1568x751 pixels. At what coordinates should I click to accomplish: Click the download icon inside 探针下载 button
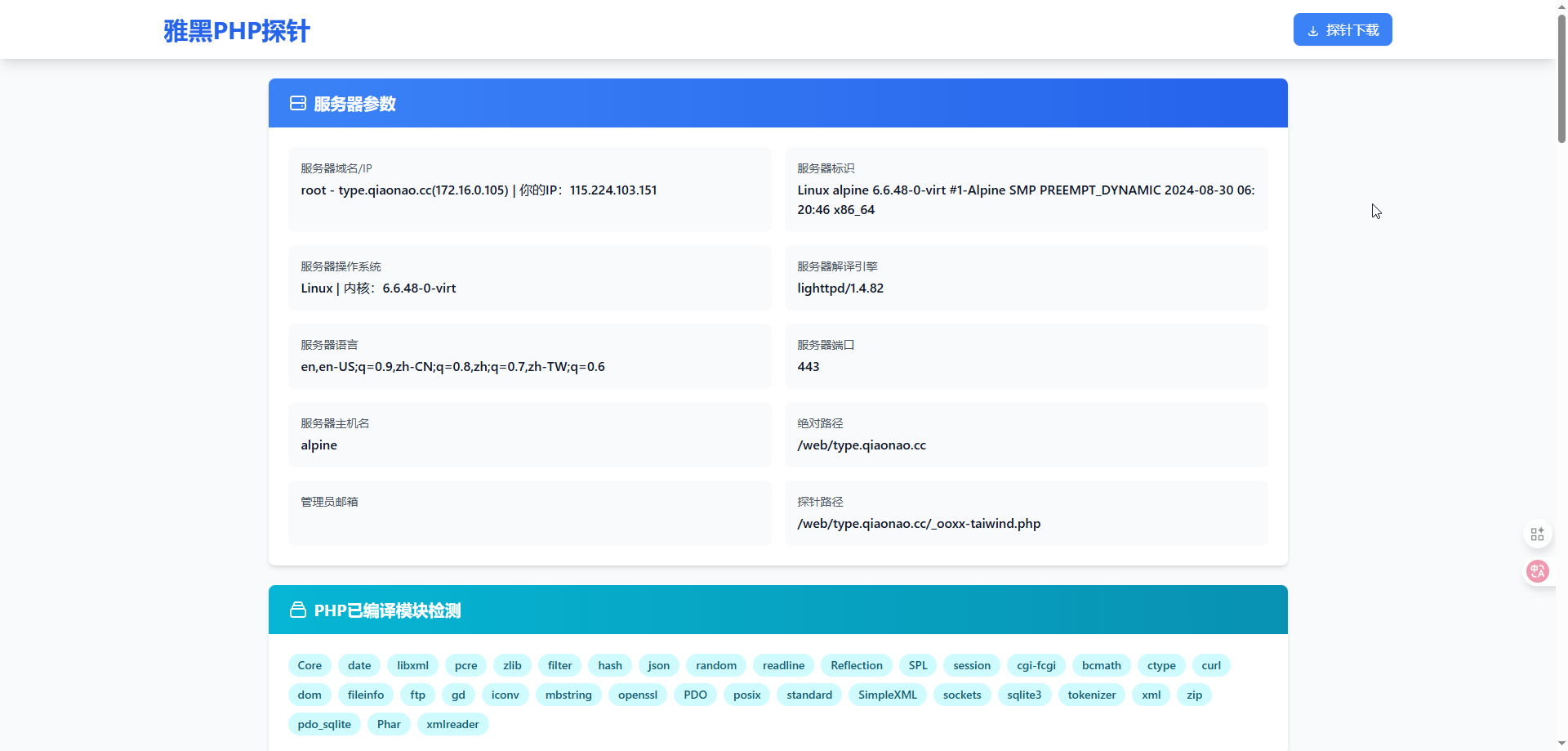tap(1313, 29)
